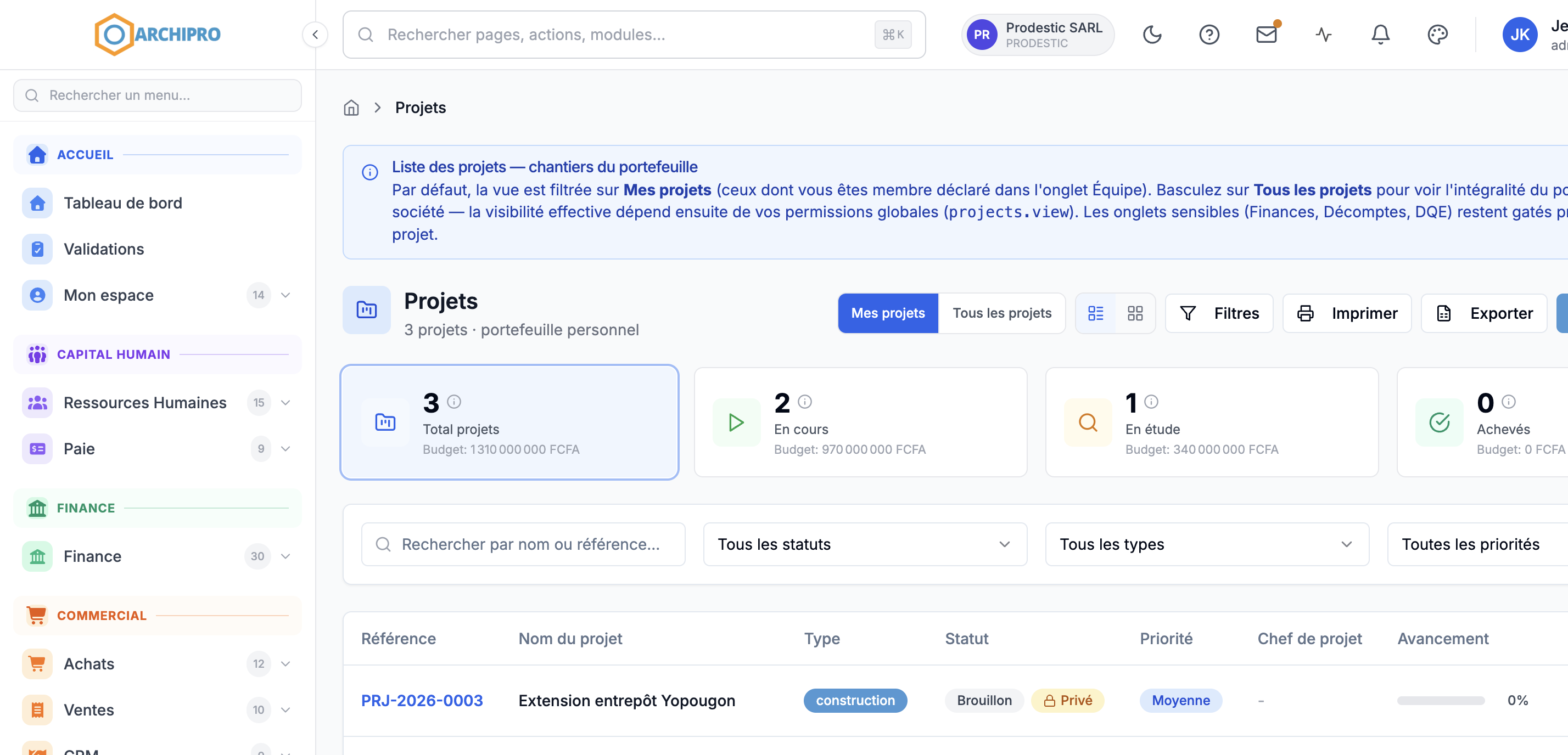Expand the Paie chevron
The width and height of the screenshot is (1568, 755).
click(285, 449)
